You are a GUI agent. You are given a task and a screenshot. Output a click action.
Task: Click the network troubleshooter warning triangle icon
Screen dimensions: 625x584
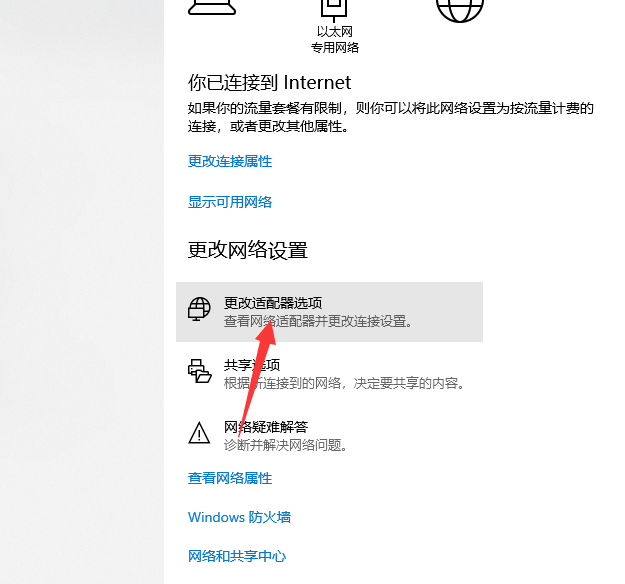[199, 433]
